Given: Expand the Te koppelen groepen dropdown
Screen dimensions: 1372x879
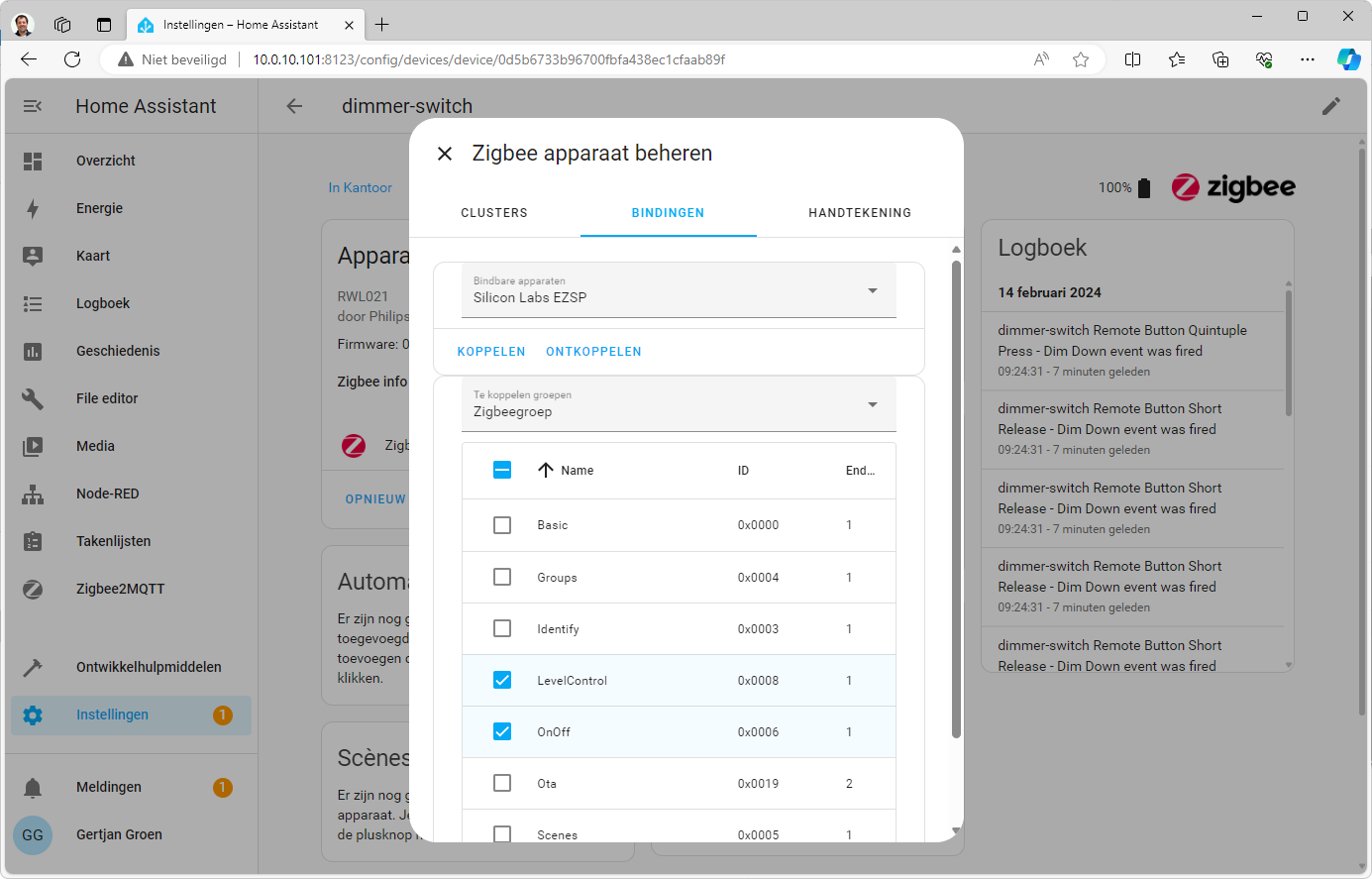Looking at the screenshot, I should point(679,404).
